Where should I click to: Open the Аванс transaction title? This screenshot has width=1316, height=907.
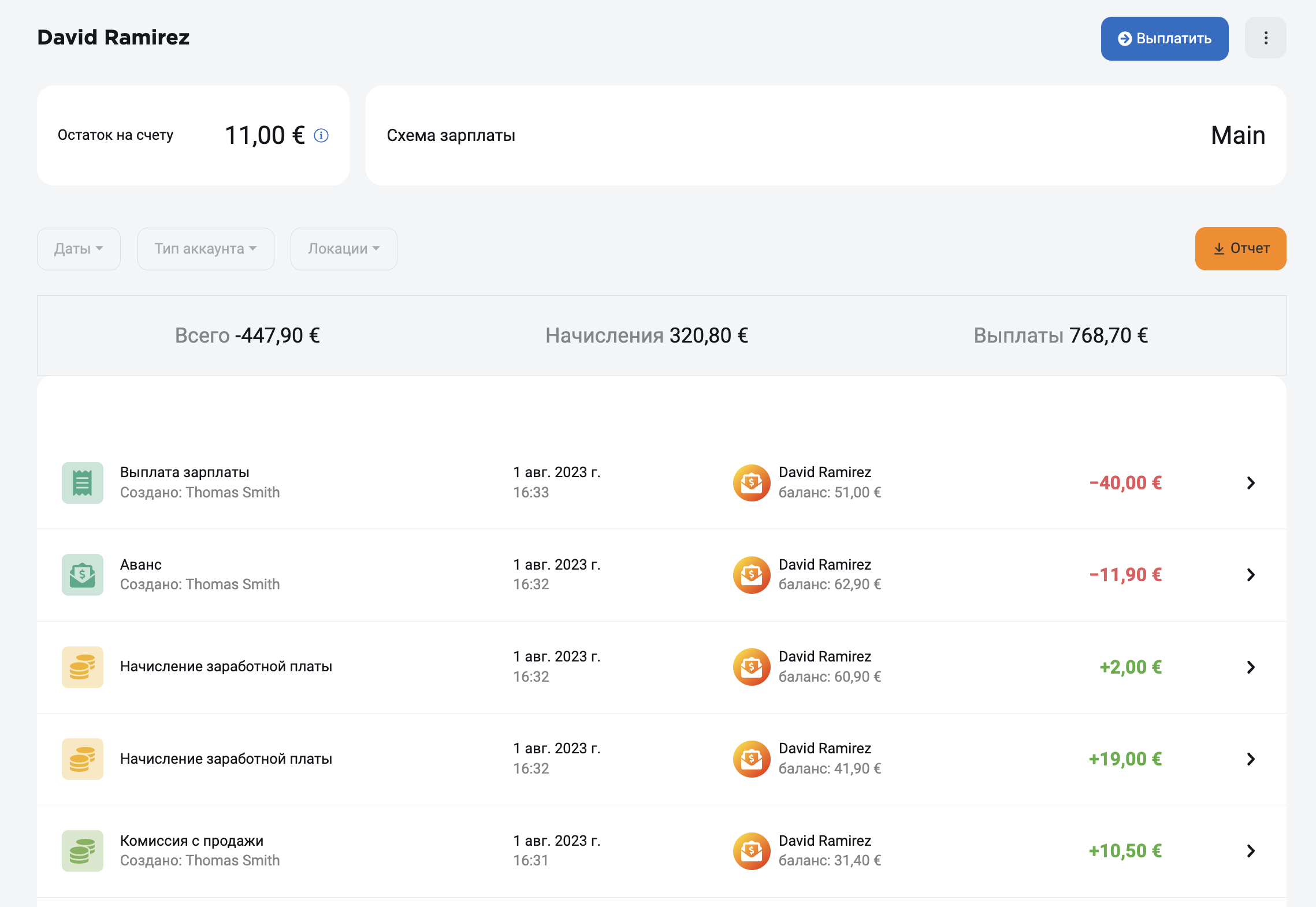pyautogui.click(x=141, y=564)
